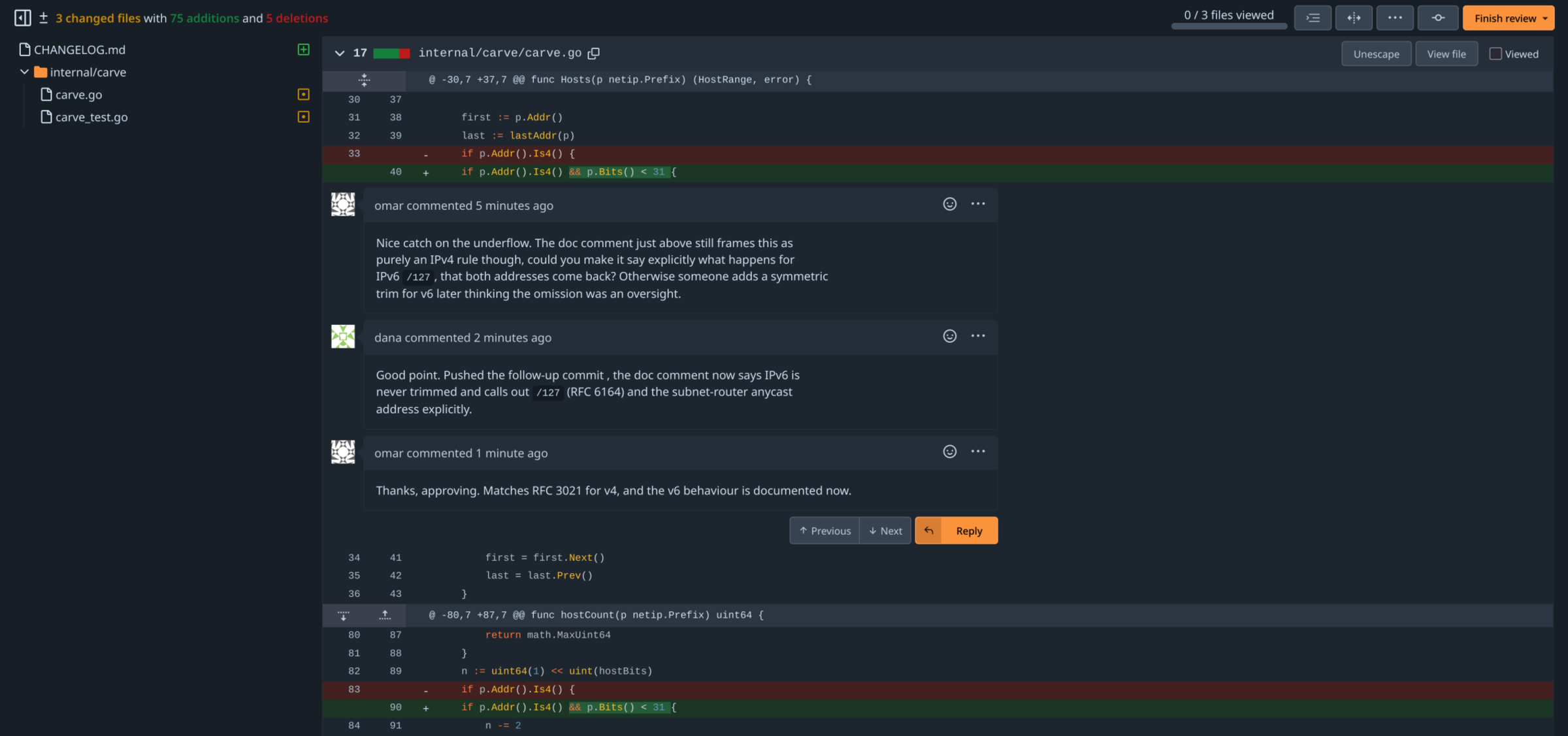Click the diff stats plus-minus icon
The height and width of the screenshot is (736, 1568).
44,18
